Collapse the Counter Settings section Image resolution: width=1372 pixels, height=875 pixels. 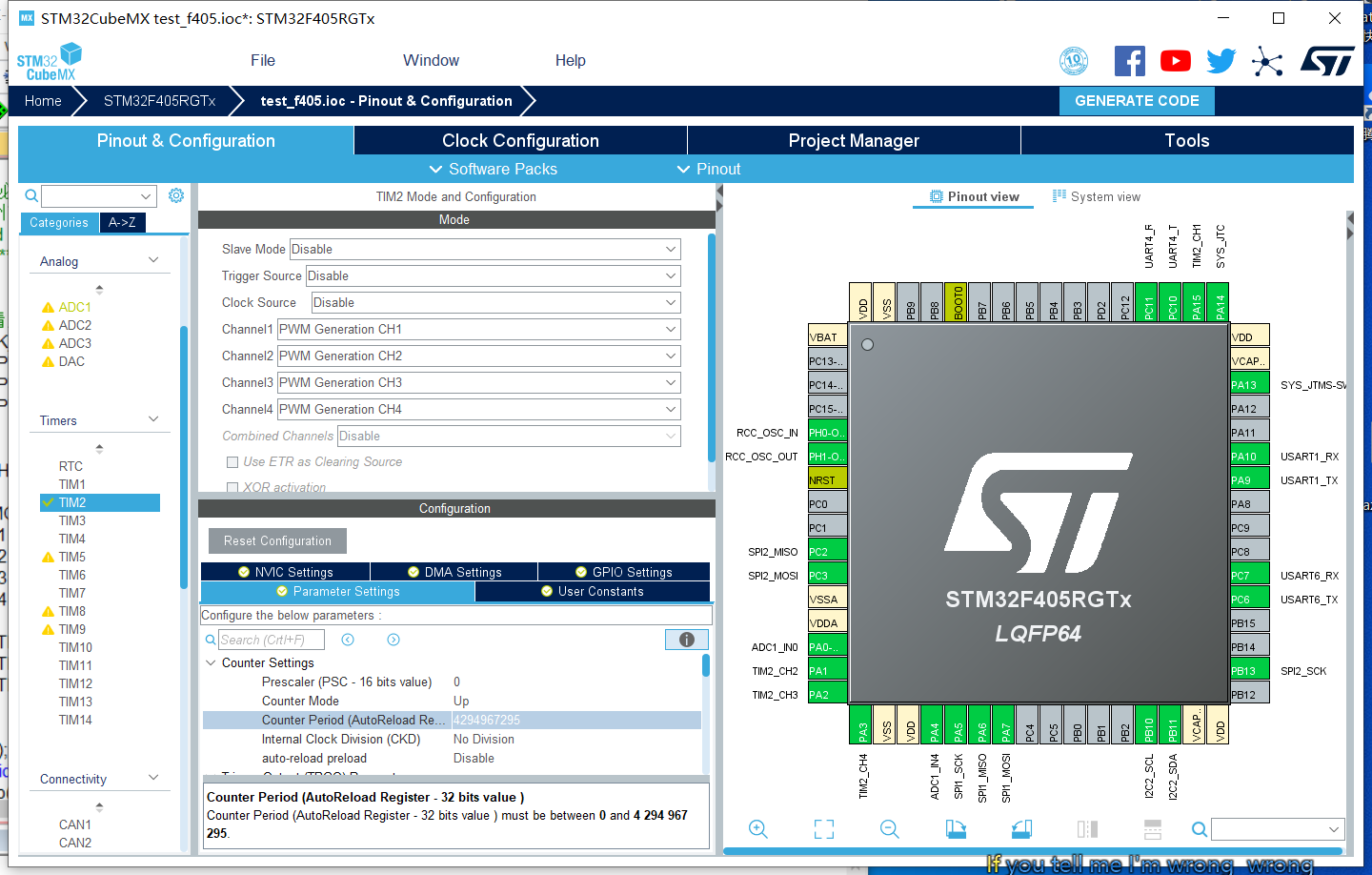pos(212,662)
